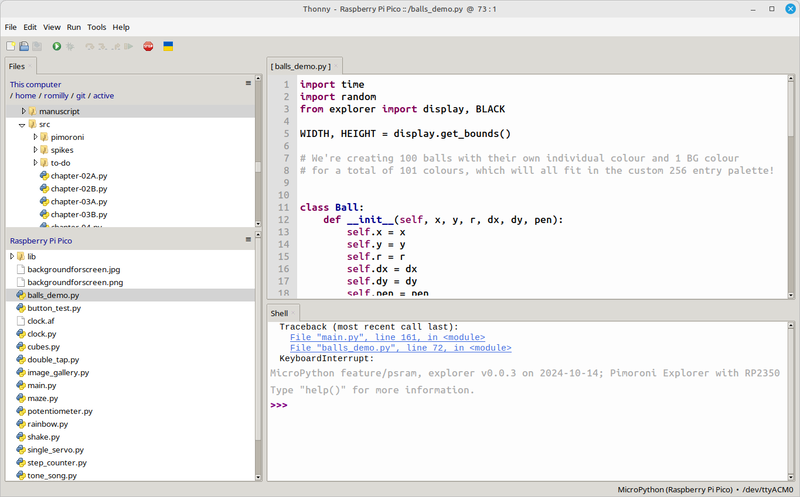Click the Open/Load file toolbar icon

(24, 46)
